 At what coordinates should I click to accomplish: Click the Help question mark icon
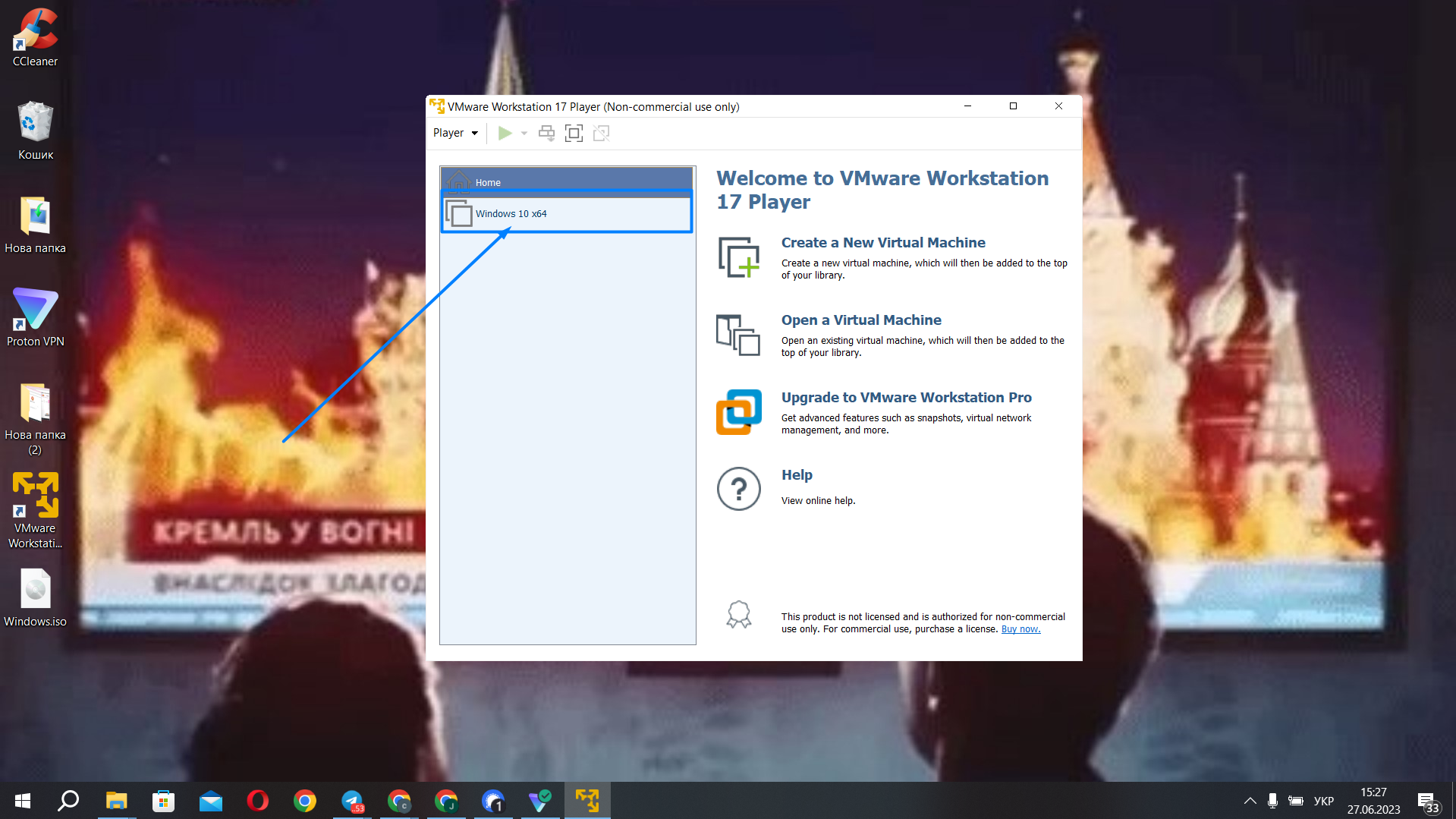[x=739, y=489]
